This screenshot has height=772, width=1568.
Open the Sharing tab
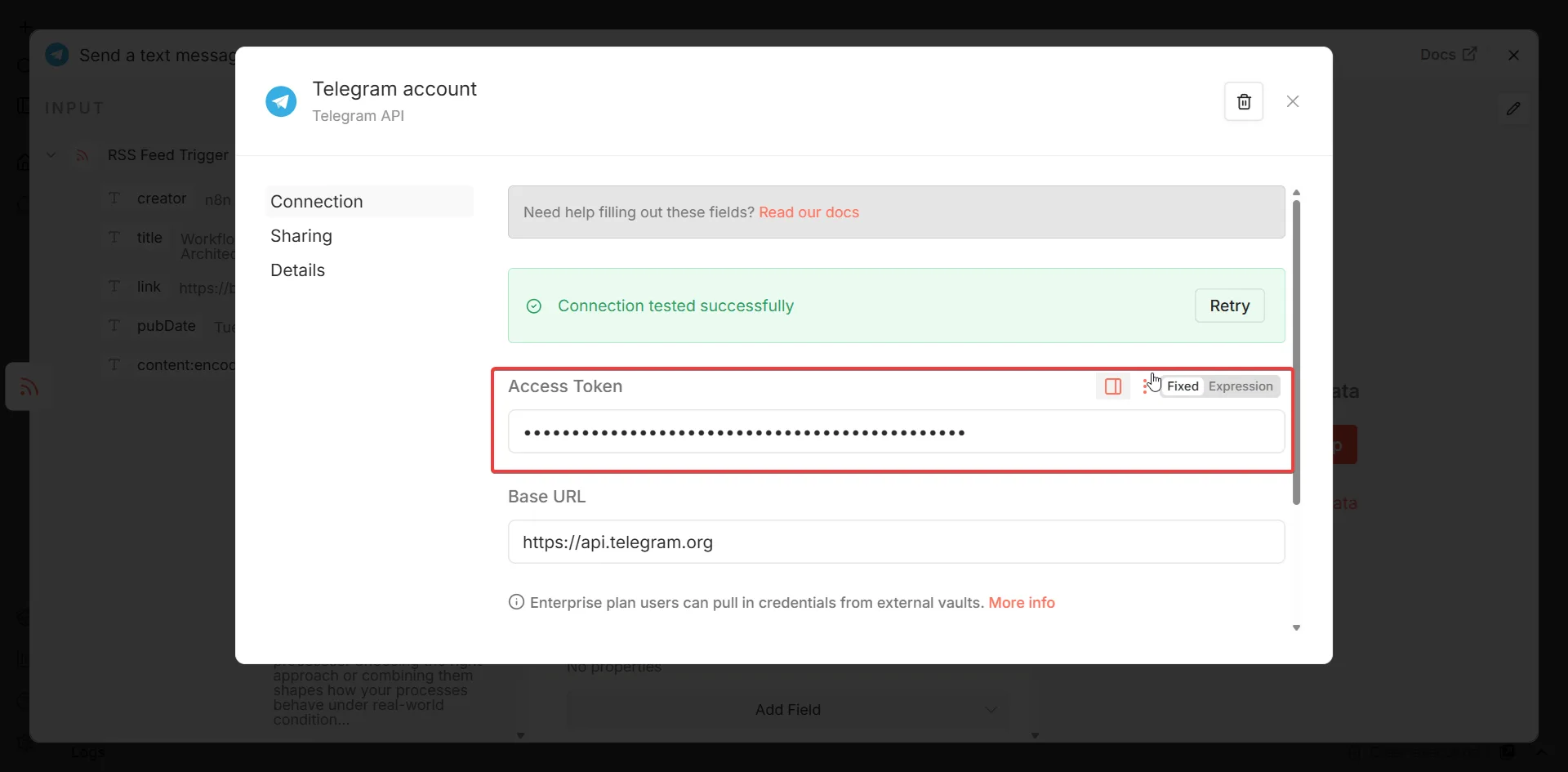pos(301,235)
